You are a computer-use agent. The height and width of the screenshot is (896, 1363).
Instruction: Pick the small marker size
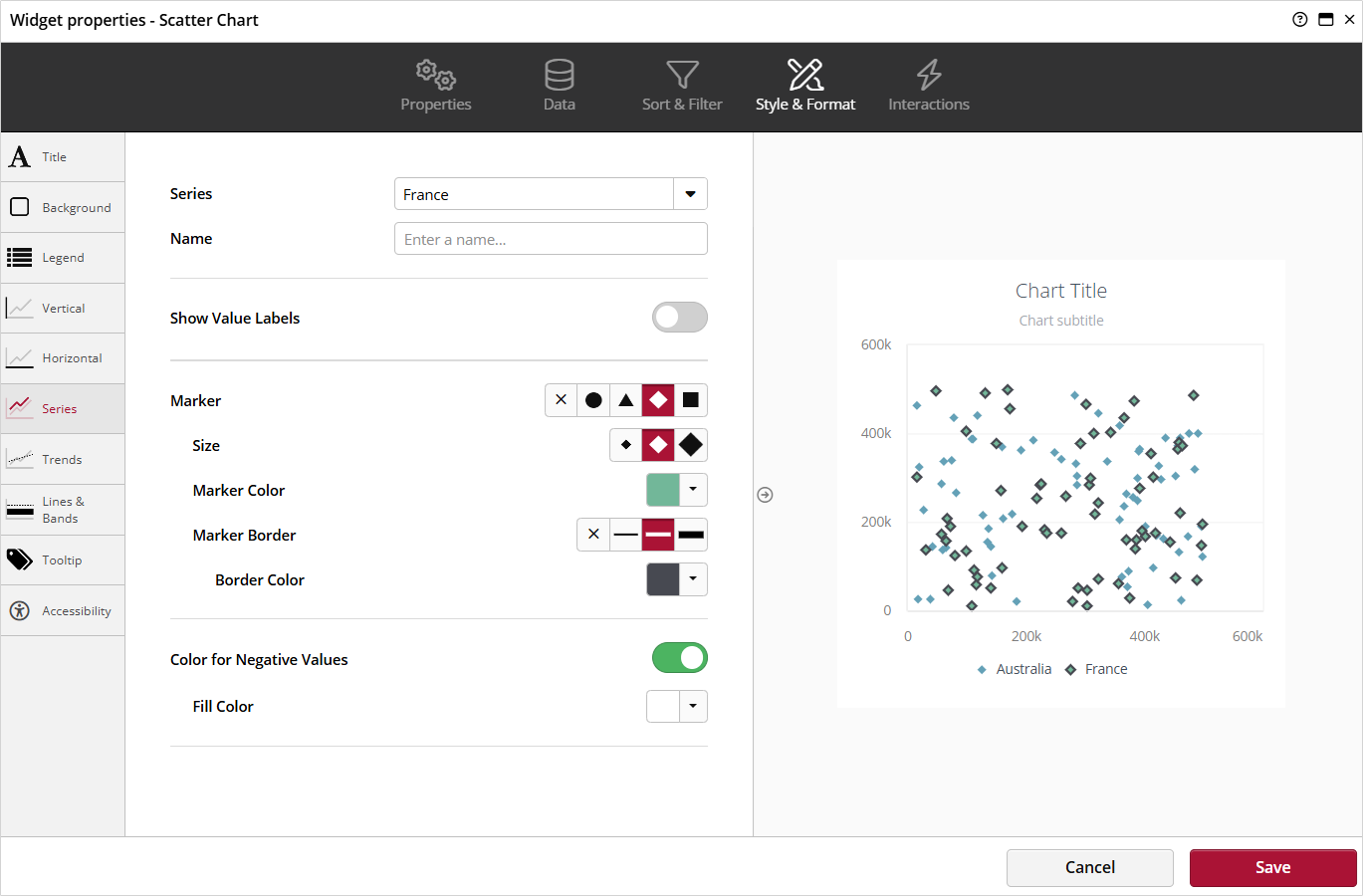[x=626, y=445]
